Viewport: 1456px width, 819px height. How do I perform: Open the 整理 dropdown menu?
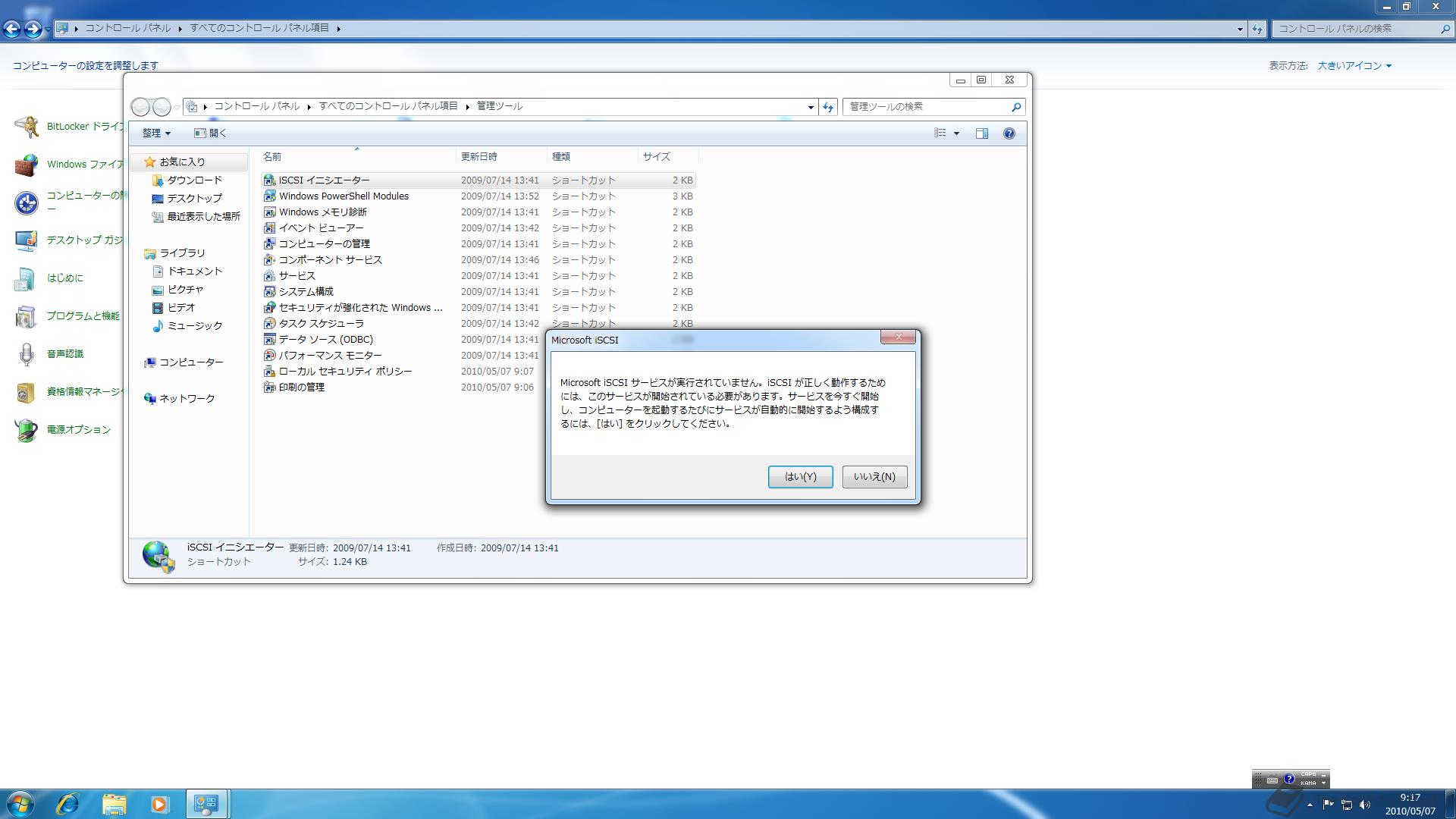click(156, 133)
